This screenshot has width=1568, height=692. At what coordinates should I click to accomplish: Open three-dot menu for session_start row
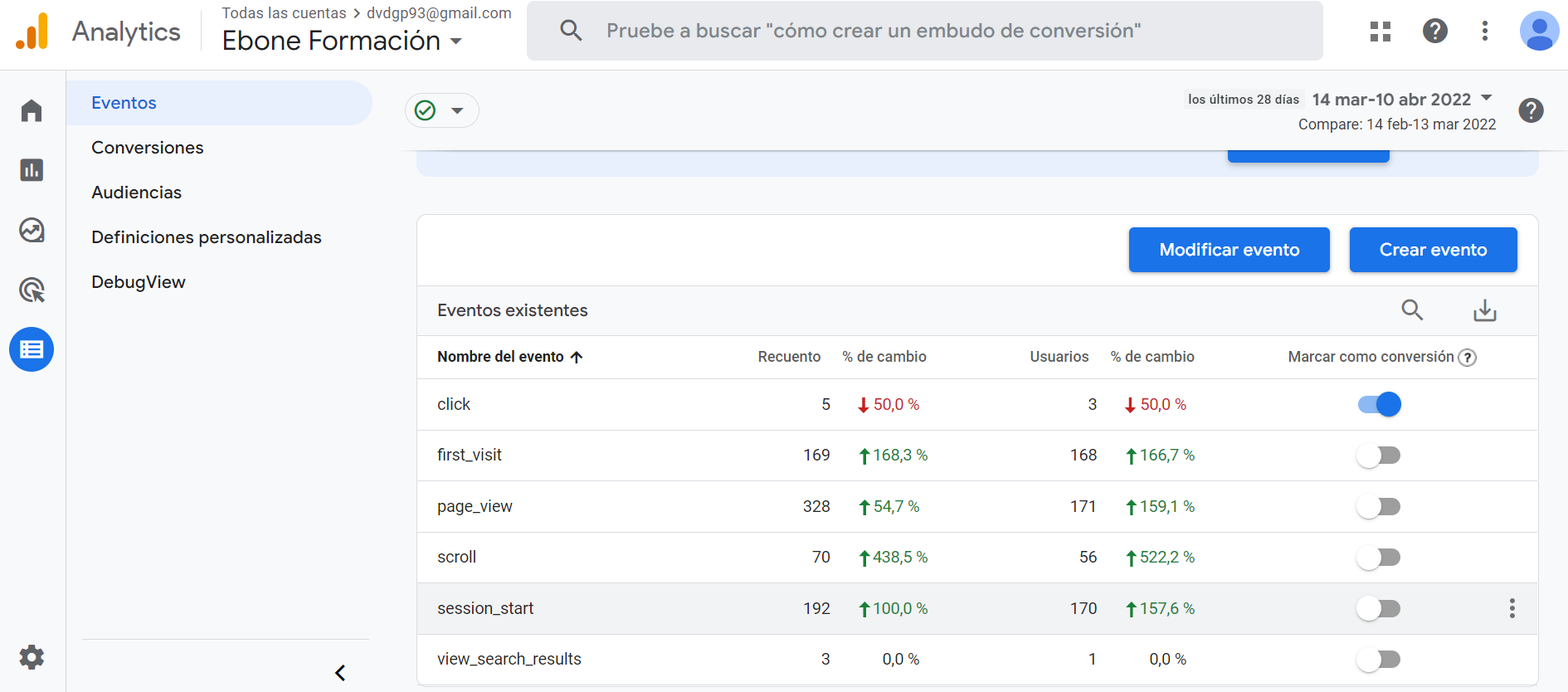point(1512,608)
